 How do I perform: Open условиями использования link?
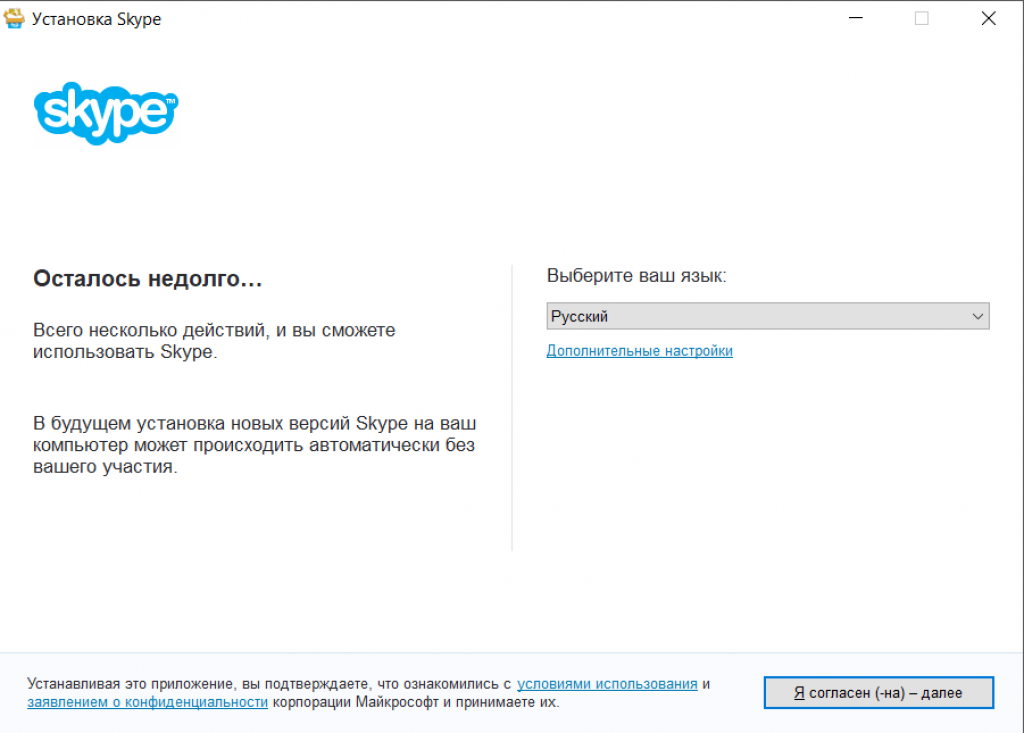pyautogui.click(x=607, y=684)
